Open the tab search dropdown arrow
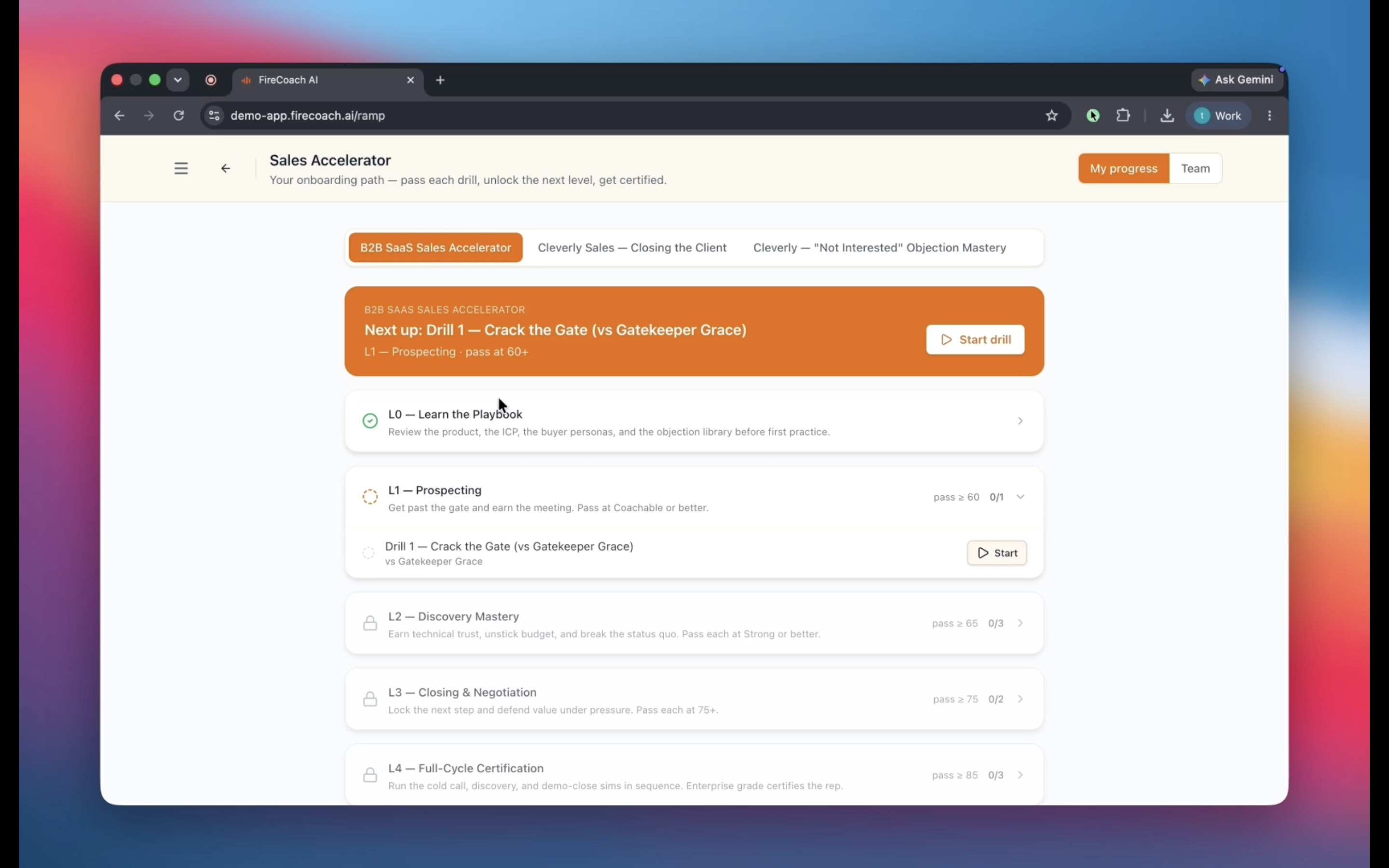1389x868 pixels. pos(178,80)
